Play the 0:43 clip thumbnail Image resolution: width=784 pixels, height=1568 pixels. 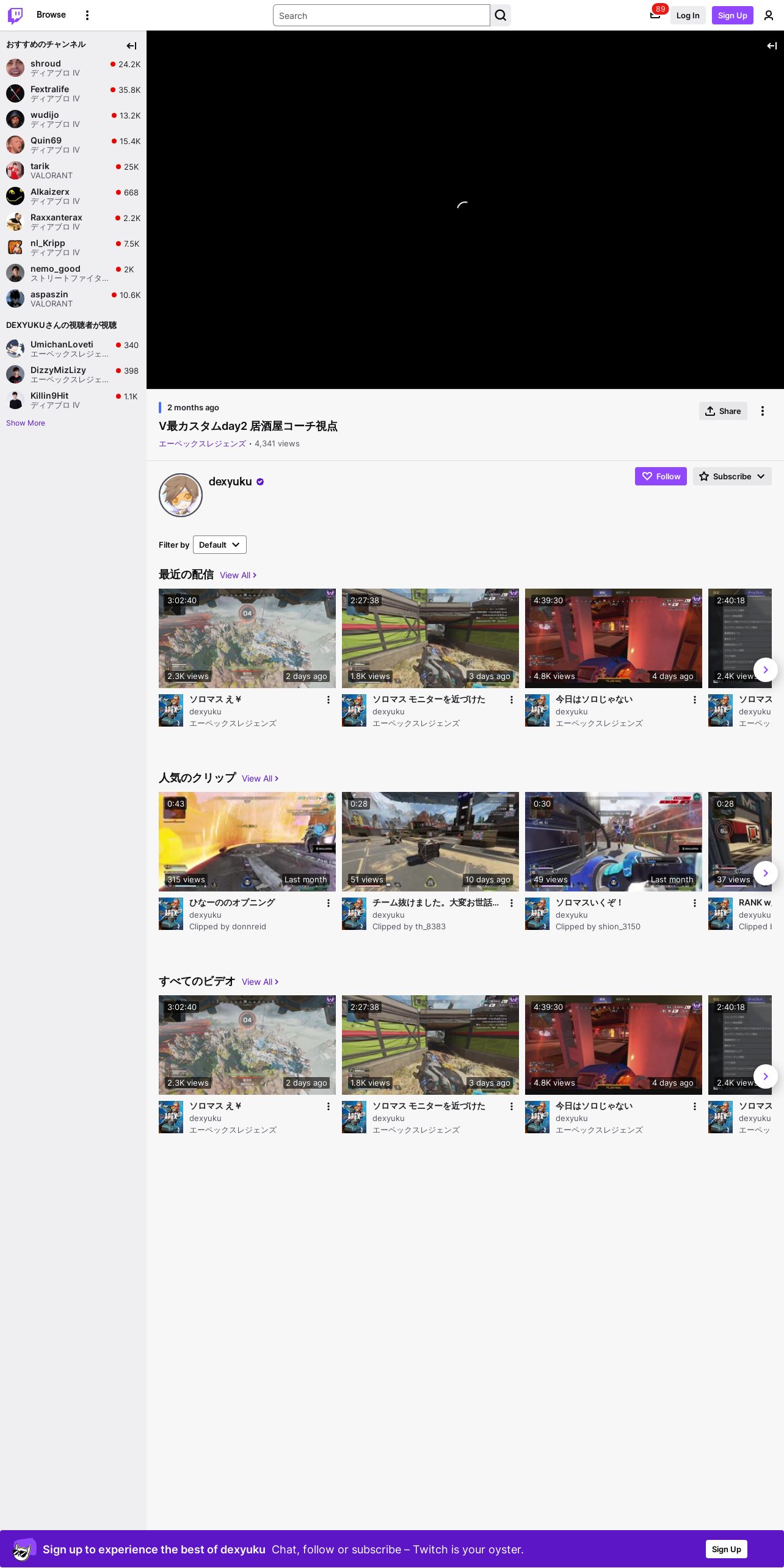[247, 841]
